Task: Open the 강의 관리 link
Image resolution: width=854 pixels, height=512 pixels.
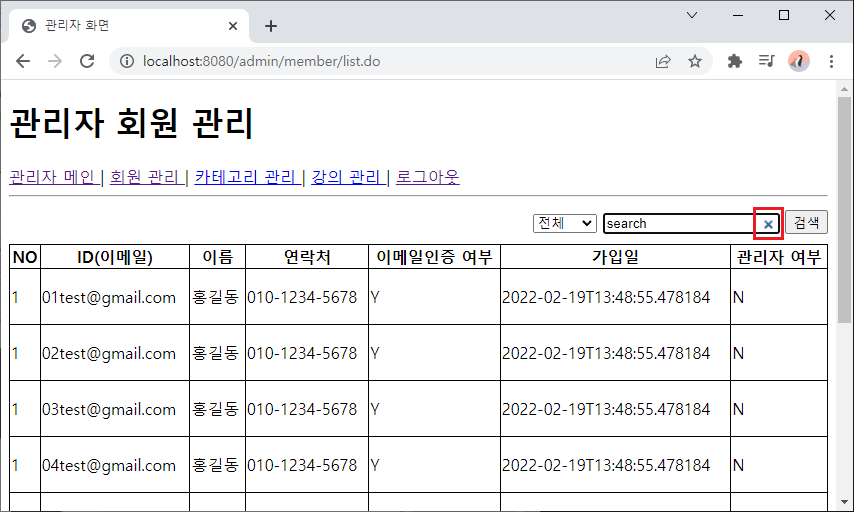Action: pyautogui.click(x=347, y=177)
